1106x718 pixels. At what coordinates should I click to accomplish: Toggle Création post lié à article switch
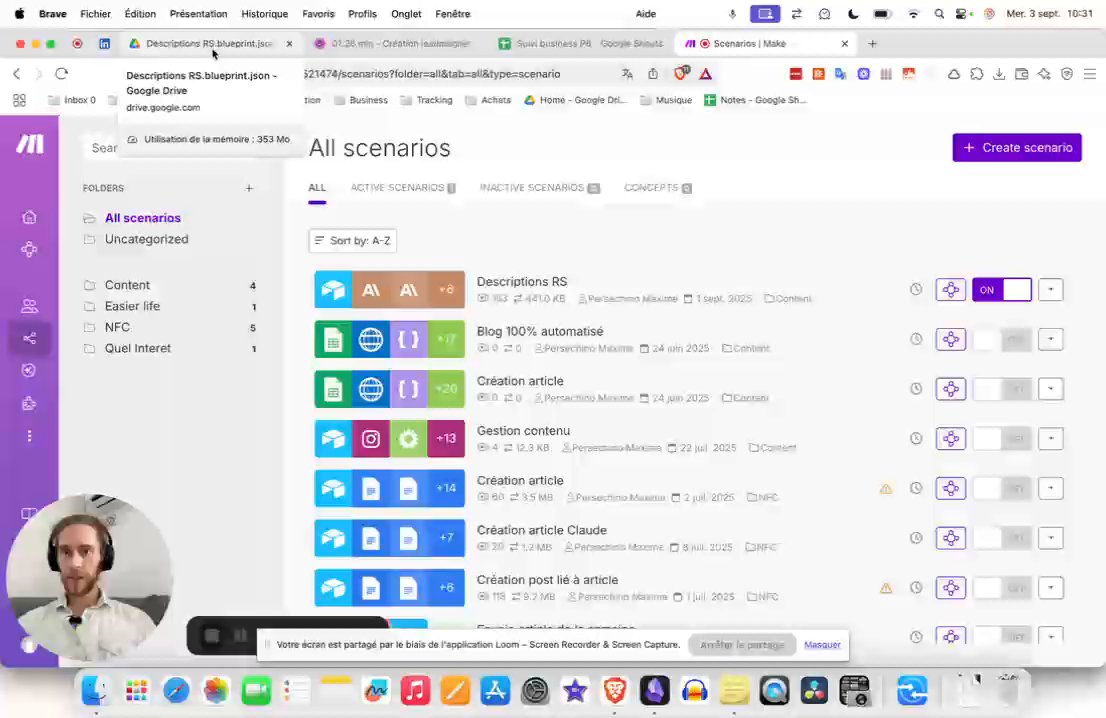coord(1002,588)
